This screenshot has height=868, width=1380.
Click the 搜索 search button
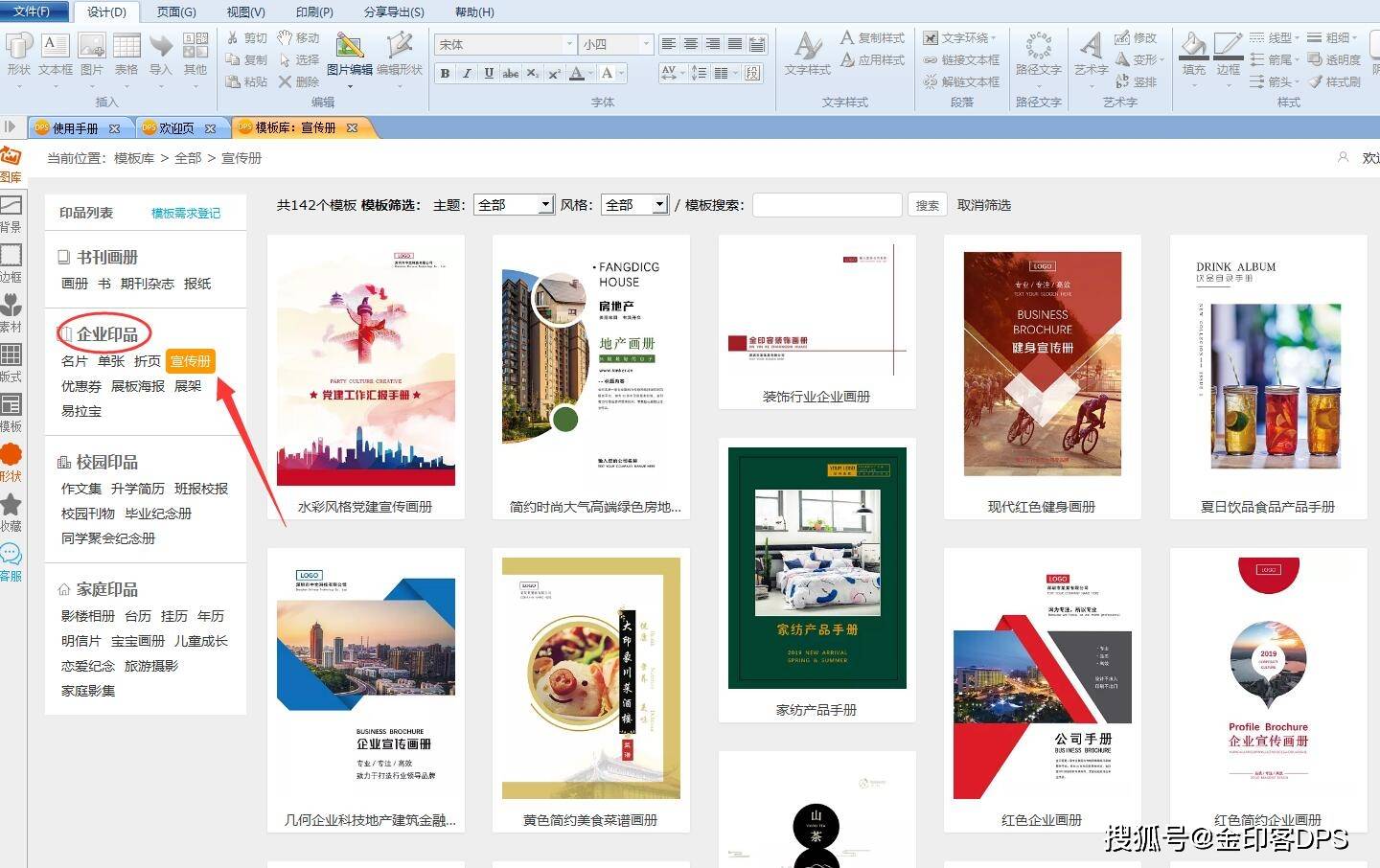point(927,205)
